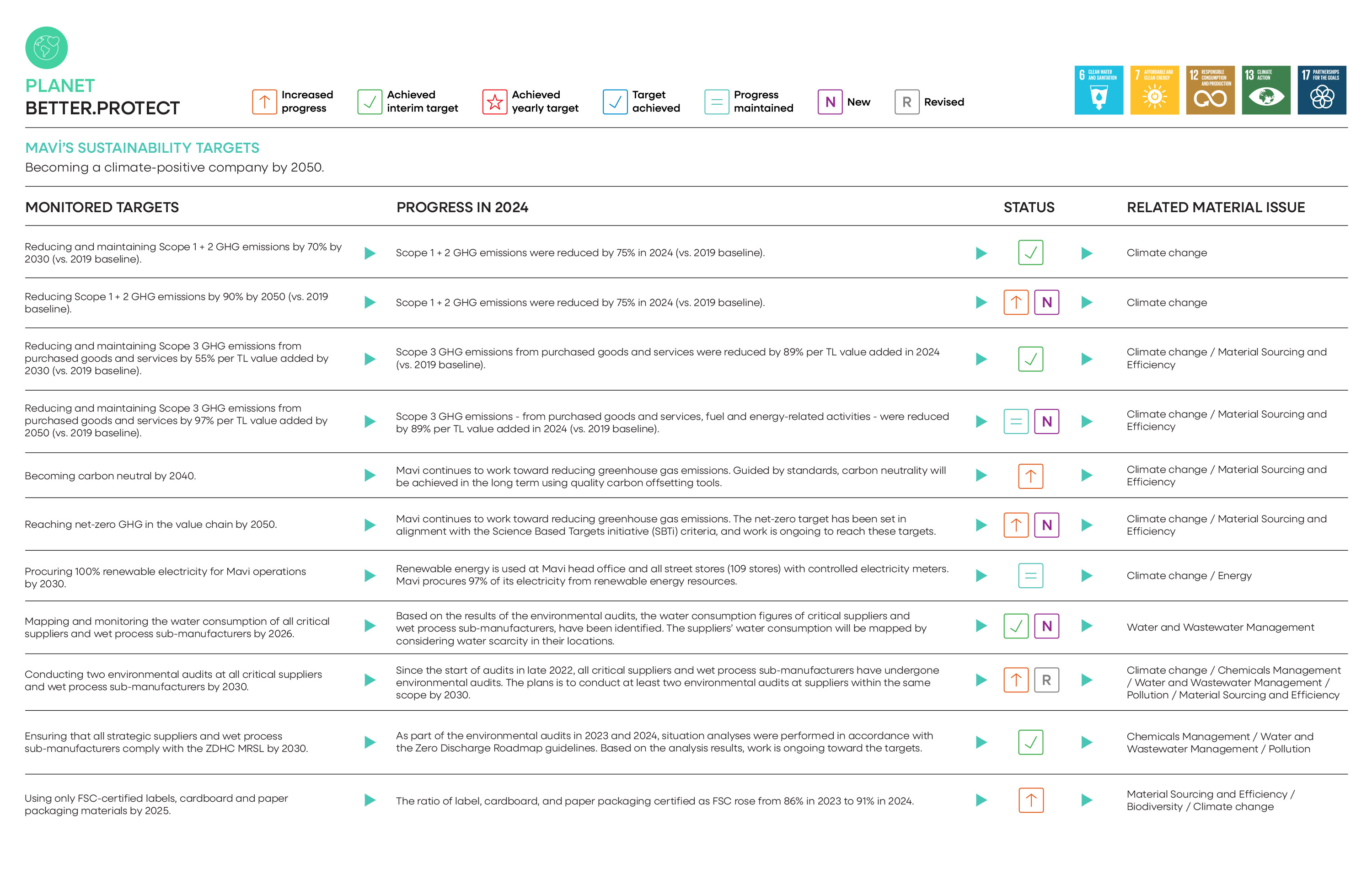The width and height of the screenshot is (1372, 879).
Task: Click the SDG 17 Partnerships icon
Action: point(1321,90)
